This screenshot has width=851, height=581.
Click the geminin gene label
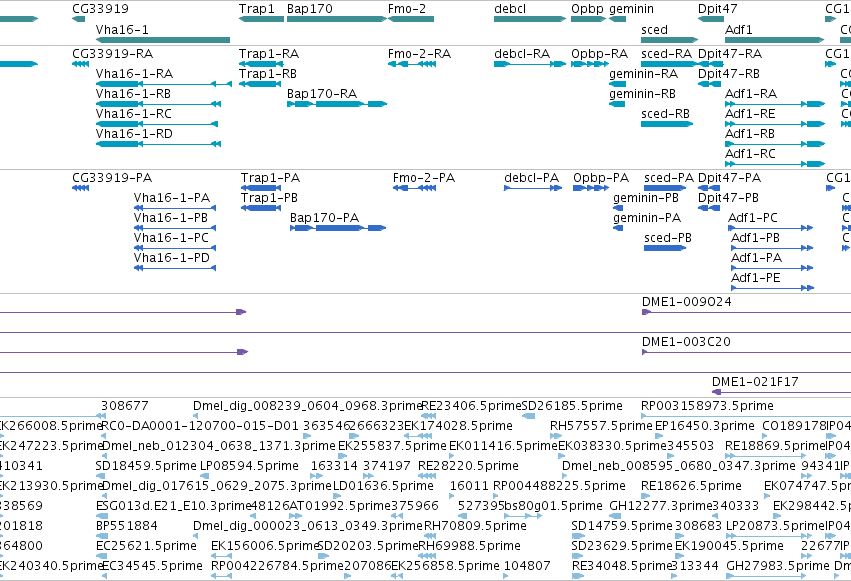631,9
